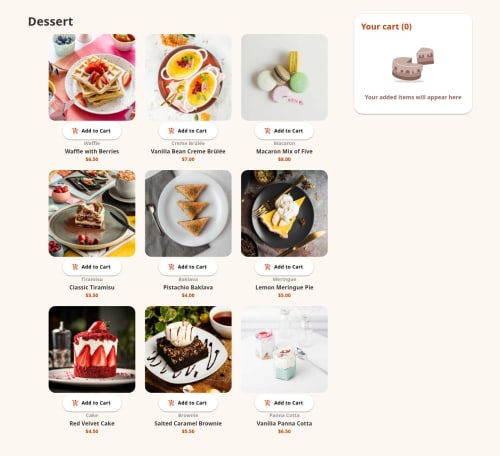Screen dimensions: 500x456
Task: Click cart icon on Tiramisu Add to Cart
Action: [75, 267]
